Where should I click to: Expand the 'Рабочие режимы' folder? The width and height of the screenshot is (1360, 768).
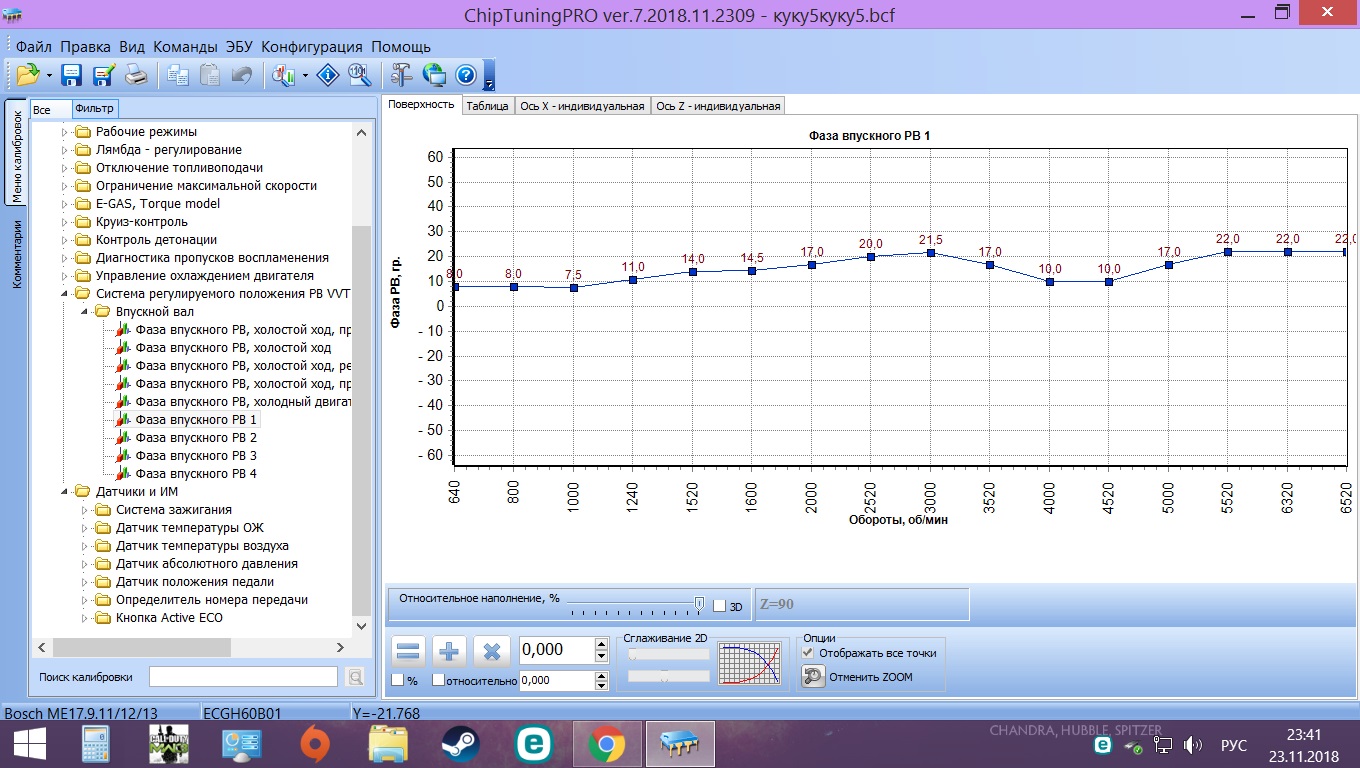(65, 132)
